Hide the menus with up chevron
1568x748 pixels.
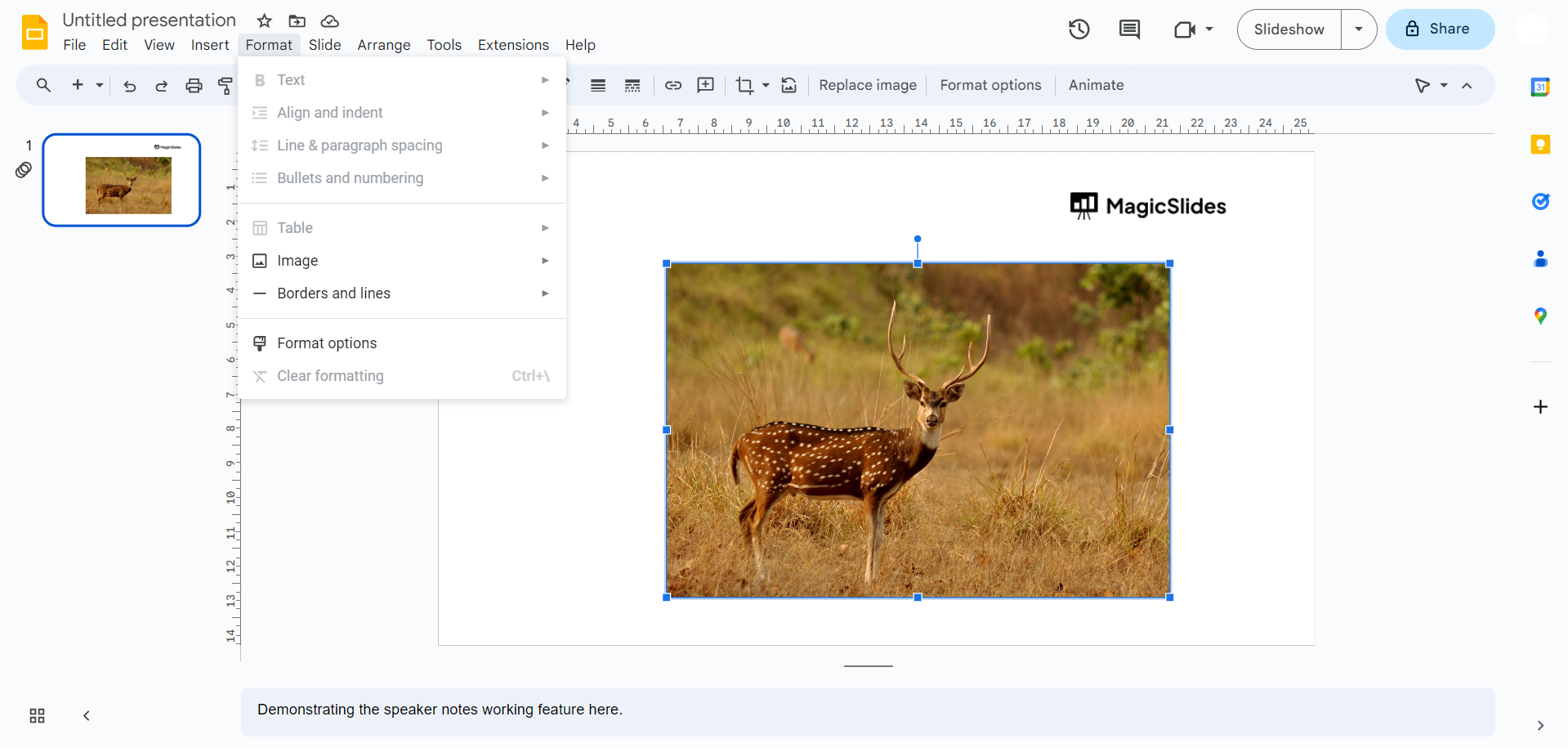[1467, 86]
